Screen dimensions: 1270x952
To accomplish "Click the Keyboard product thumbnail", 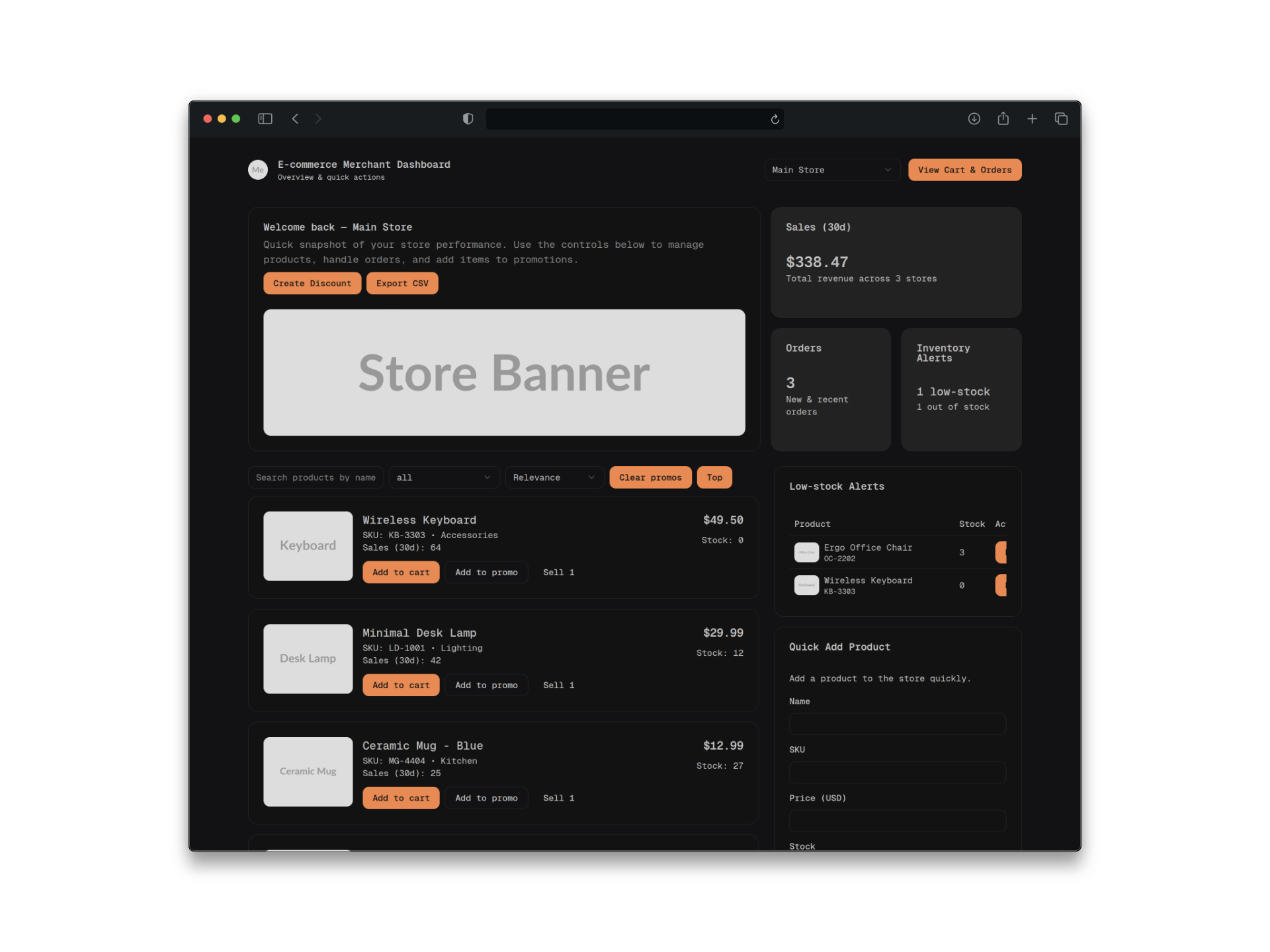I will (x=308, y=546).
